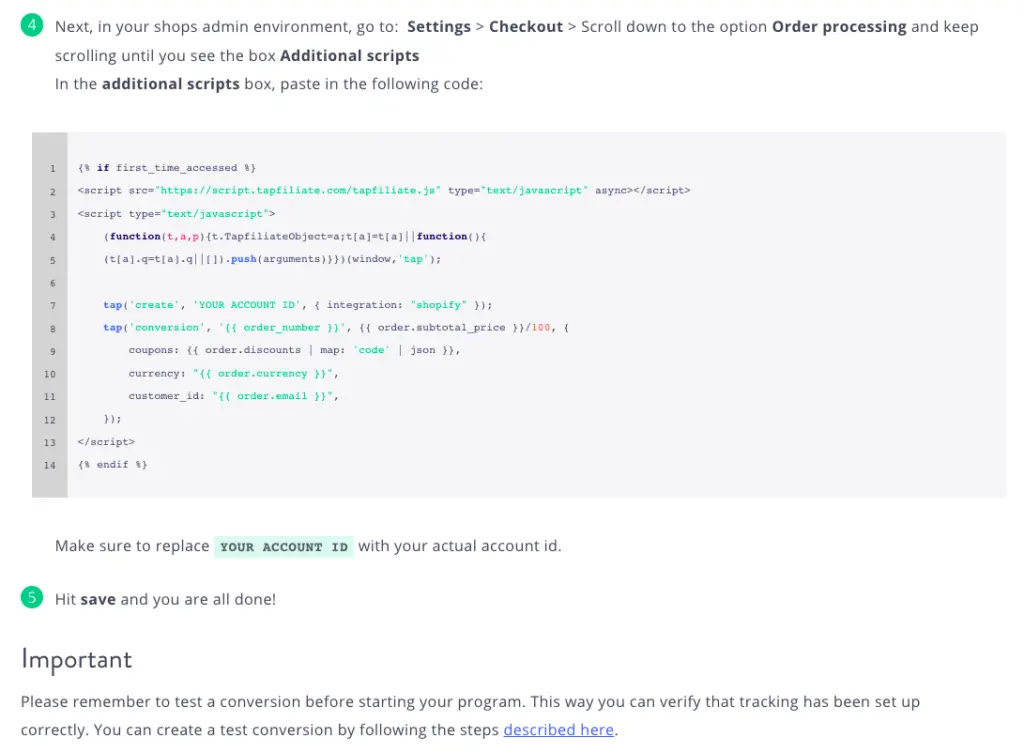Click line number 7 in code gutter
The width and height of the screenshot is (1024, 753).
click(51, 305)
